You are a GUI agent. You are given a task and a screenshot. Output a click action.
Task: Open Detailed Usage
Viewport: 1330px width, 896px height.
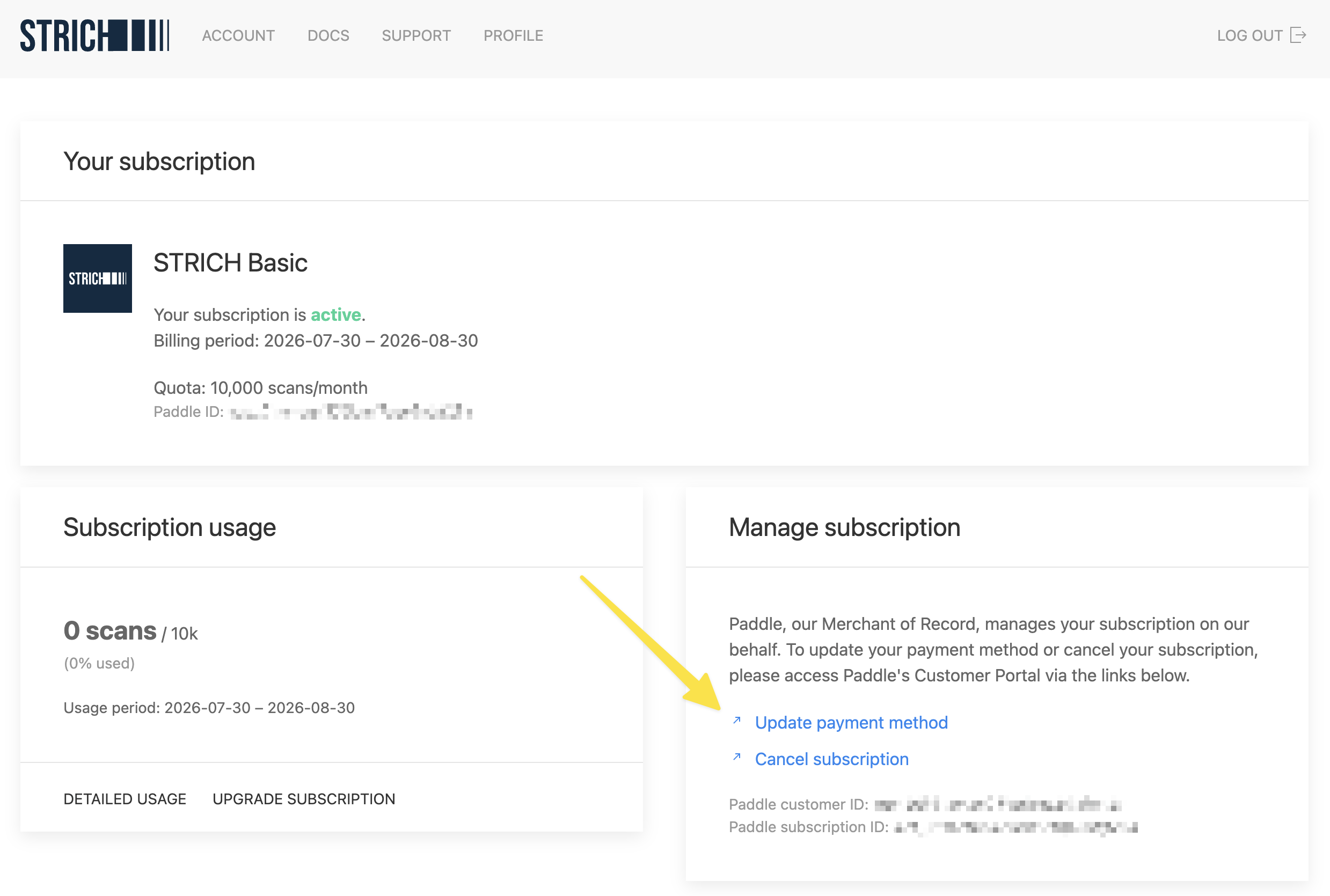tap(125, 798)
